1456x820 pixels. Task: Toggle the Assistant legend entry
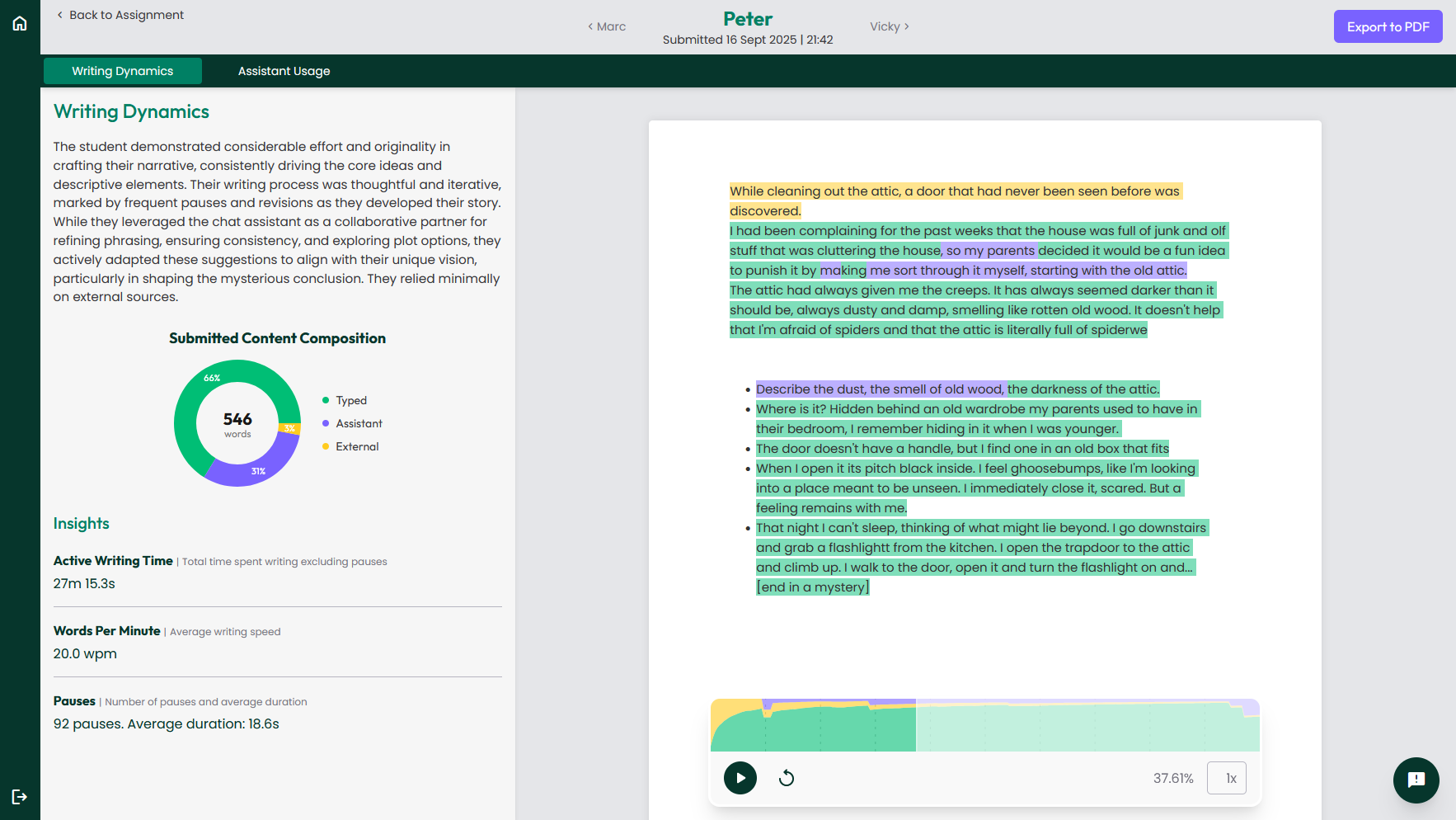(x=359, y=423)
